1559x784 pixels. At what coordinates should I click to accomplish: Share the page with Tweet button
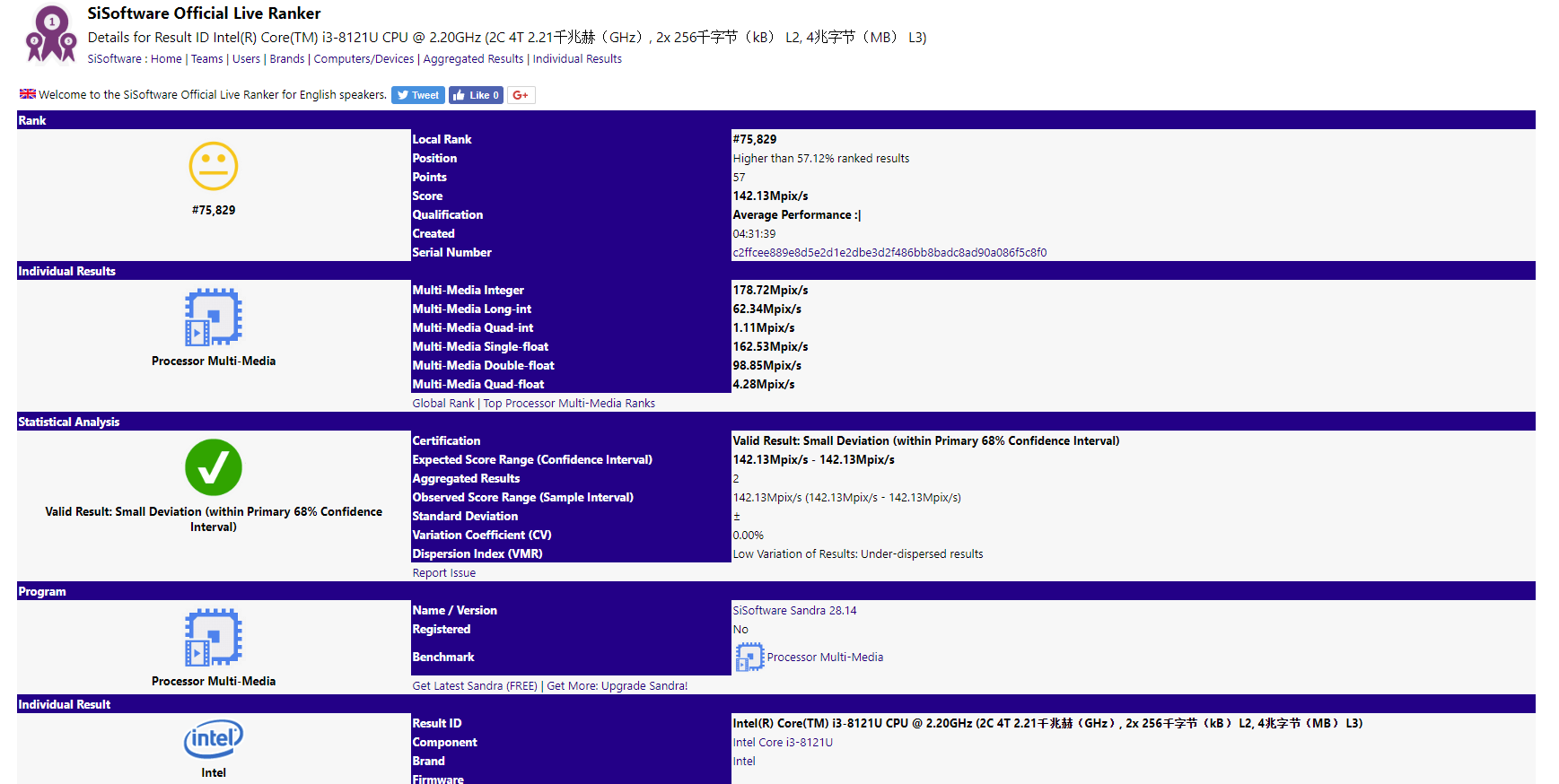pos(418,95)
